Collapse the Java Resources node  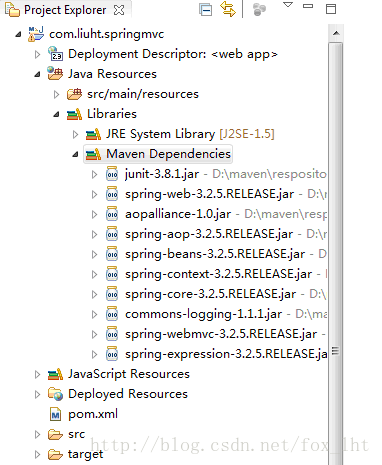tap(37, 74)
